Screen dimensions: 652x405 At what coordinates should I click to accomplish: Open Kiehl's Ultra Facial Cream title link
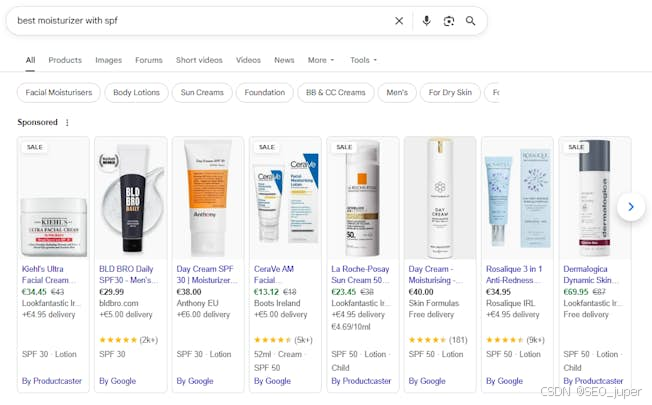(48, 274)
